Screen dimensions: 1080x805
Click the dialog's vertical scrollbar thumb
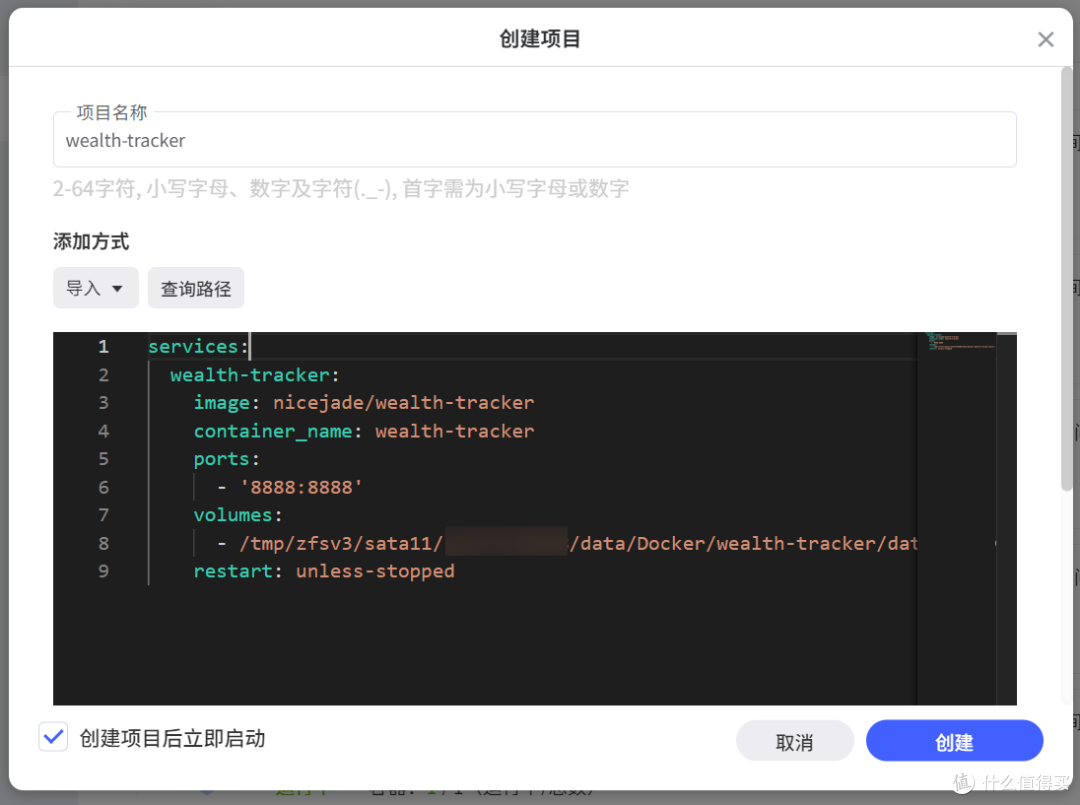point(1066,279)
